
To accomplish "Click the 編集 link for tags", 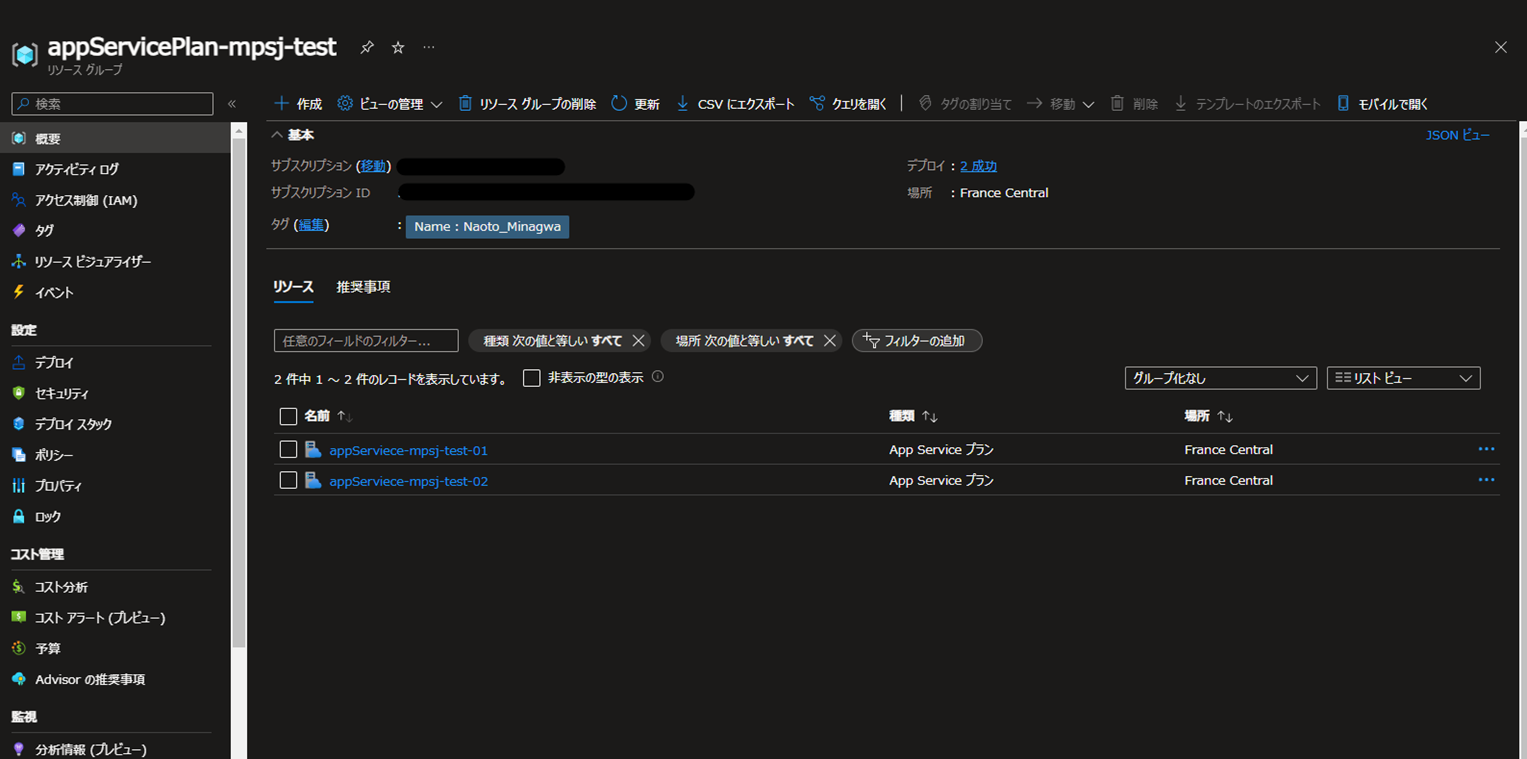I will (x=311, y=226).
